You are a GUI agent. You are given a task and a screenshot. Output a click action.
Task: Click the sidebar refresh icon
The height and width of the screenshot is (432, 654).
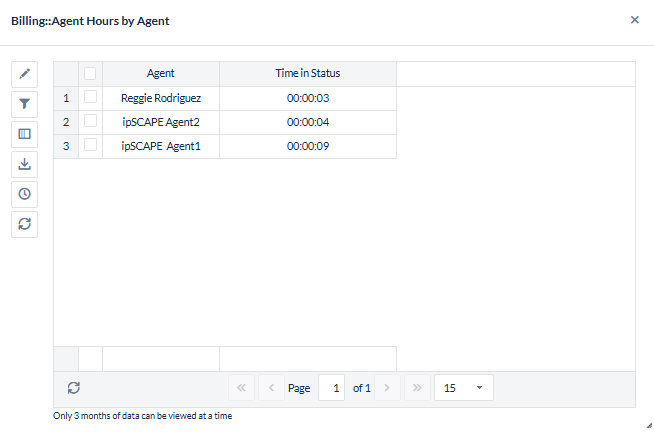point(25,224)
